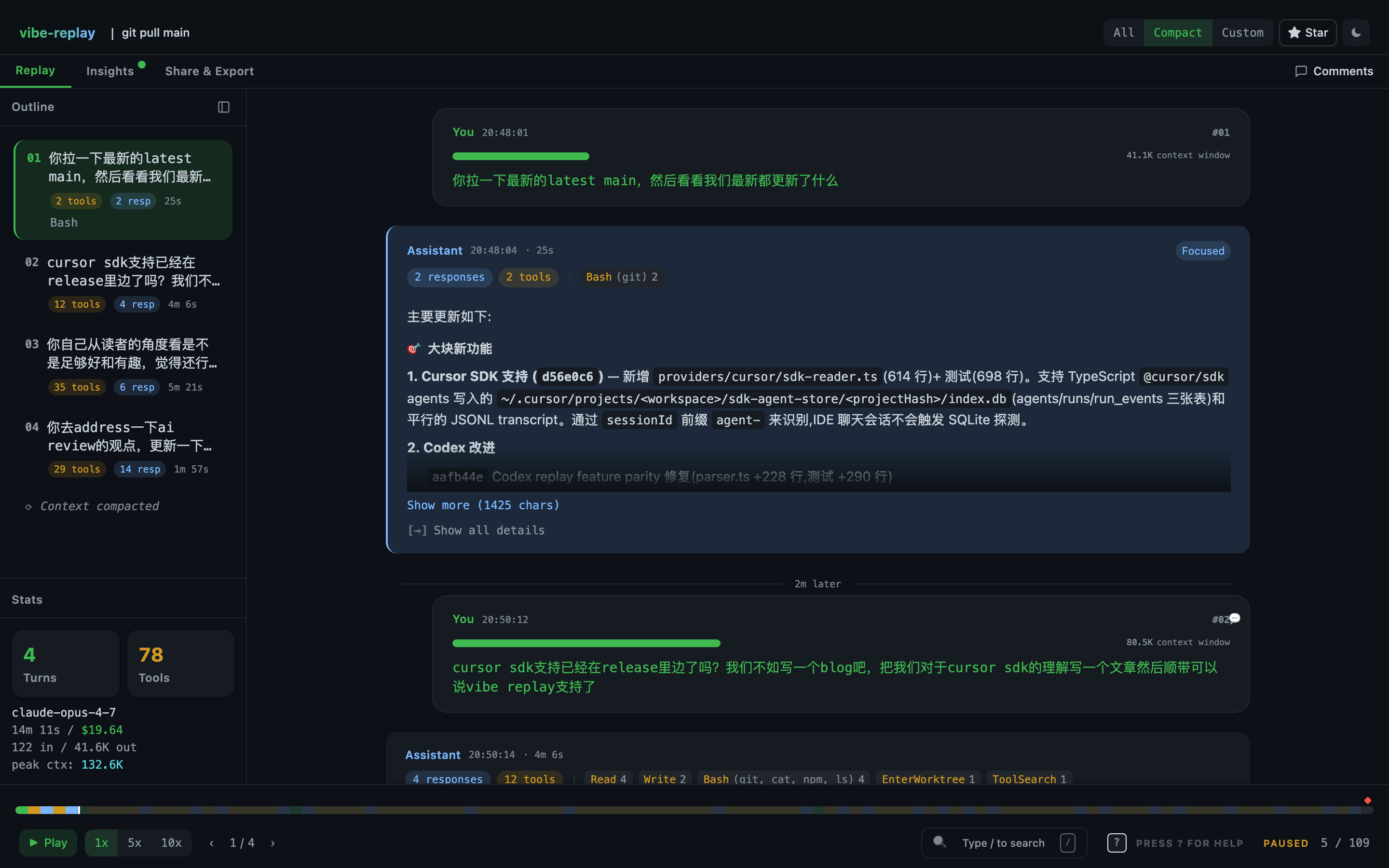Set playback speed to 1x

[102, 843]
